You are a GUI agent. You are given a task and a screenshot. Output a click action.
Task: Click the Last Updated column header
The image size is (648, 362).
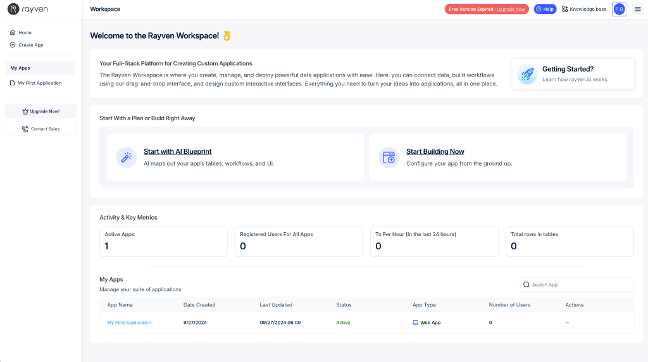coord(276,305)
